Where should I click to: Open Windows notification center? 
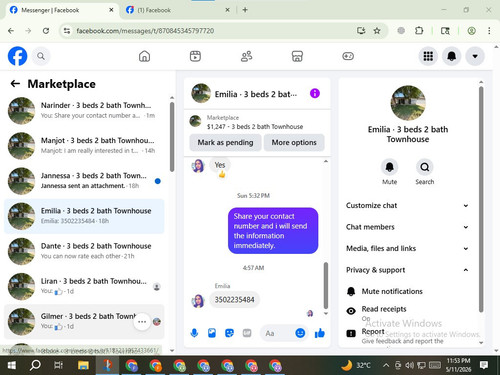[484, 365]
